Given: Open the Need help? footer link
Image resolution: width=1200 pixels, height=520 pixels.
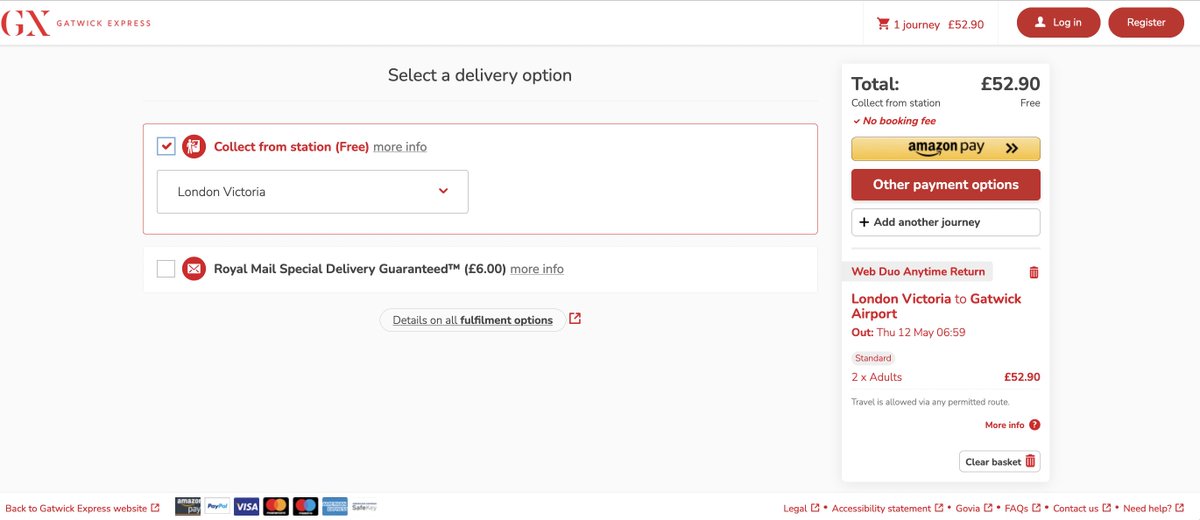Looking at the screenshot, I should pos(1153,508).
